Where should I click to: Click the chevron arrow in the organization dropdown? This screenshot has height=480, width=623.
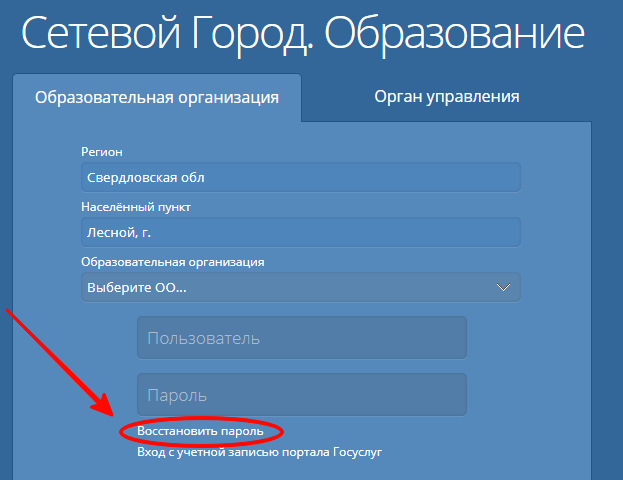point(503,287)
